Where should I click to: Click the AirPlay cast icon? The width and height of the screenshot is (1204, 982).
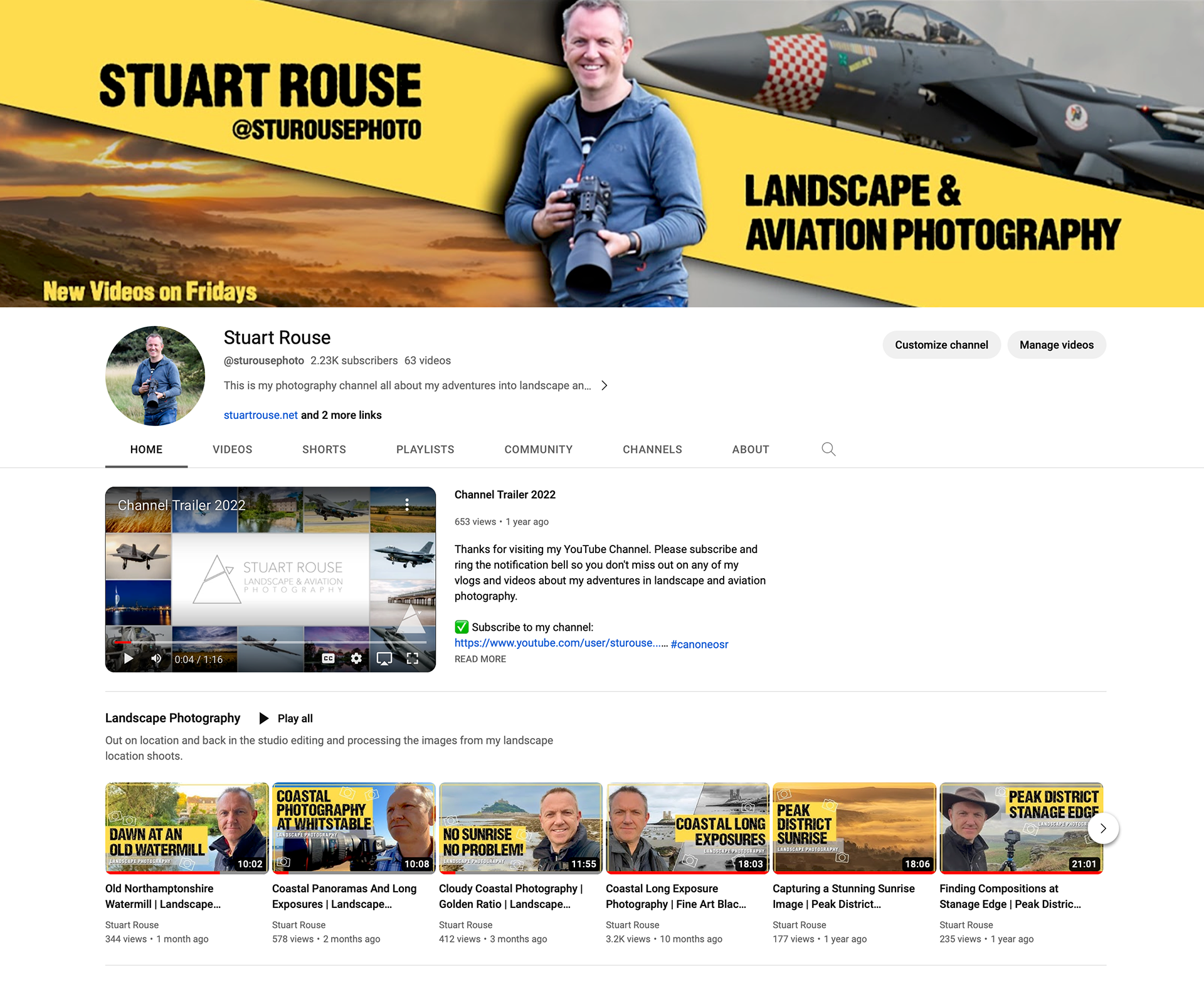point(384,658)
